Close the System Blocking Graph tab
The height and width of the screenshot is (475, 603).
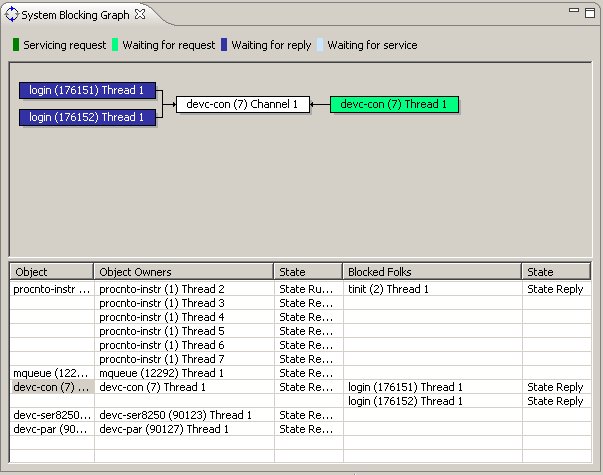(141, 14)
